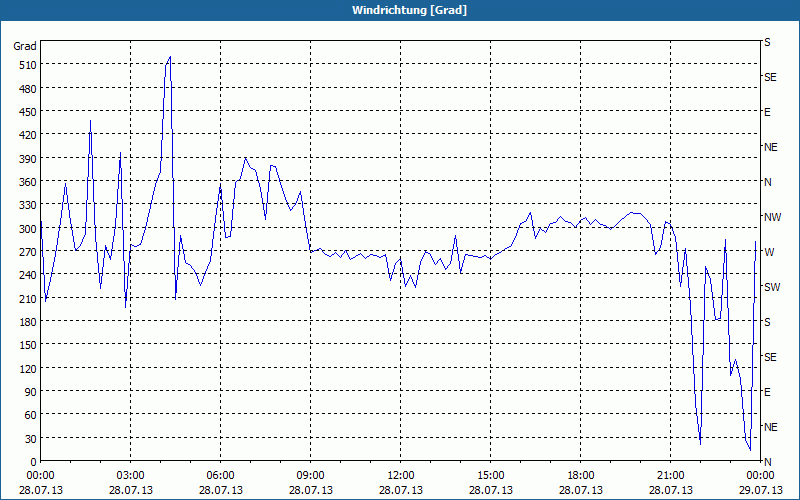Viewport: 800px width, 500px height.
Task: Select the 360 y-axis label
Action: (28, 182)
